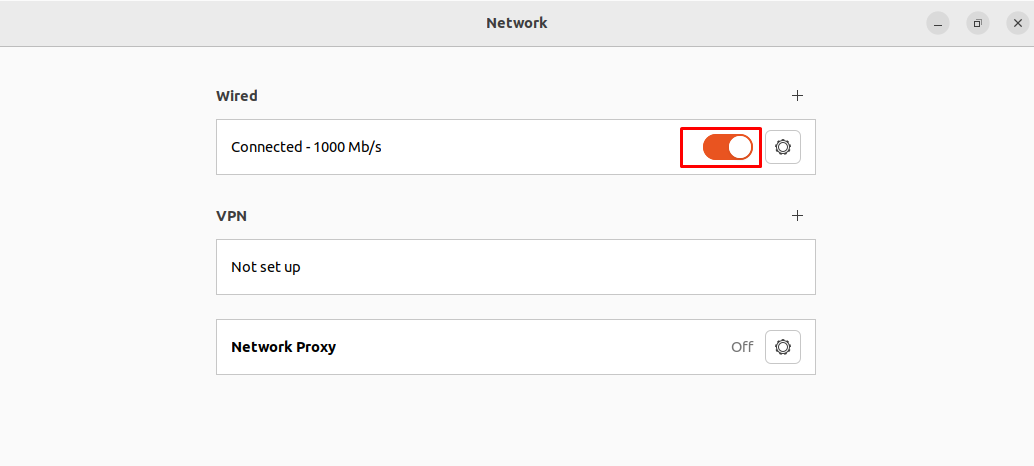Click empty header bar area left of title
This screenshot has width=1034, height=466.
(231, 23)
